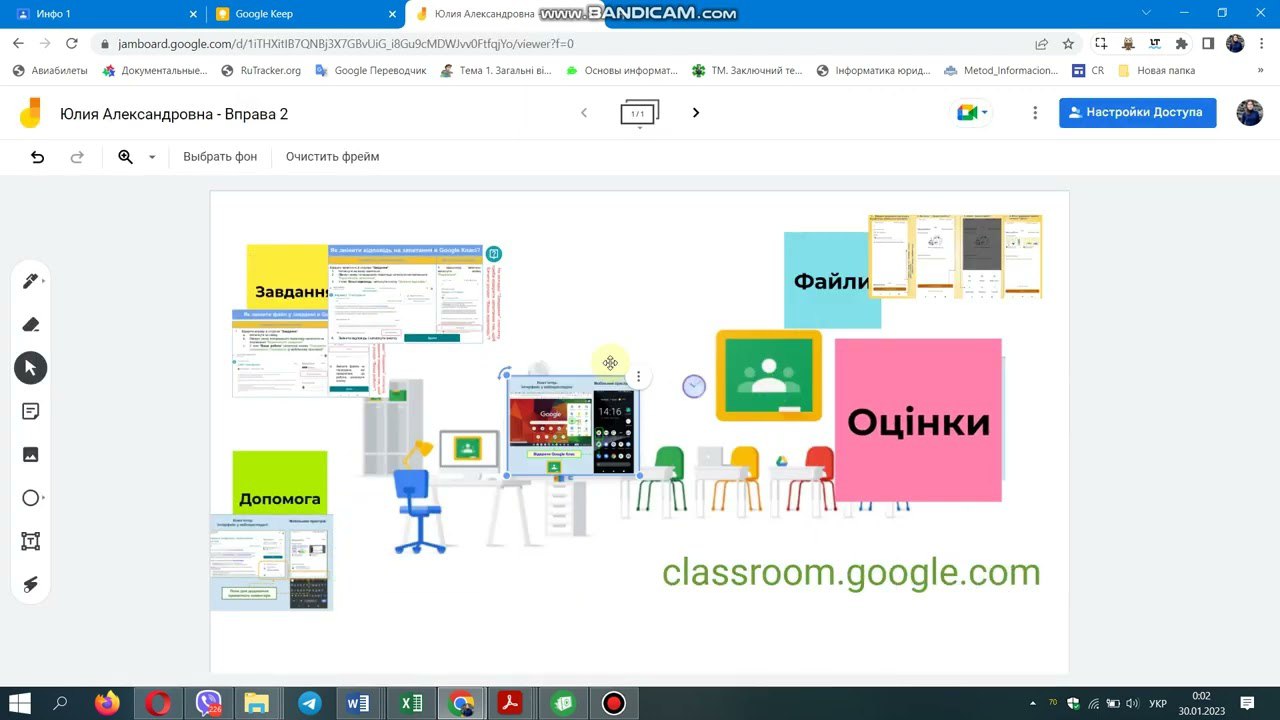
Task: Share this page icon in address bar
Action: 1041,43
